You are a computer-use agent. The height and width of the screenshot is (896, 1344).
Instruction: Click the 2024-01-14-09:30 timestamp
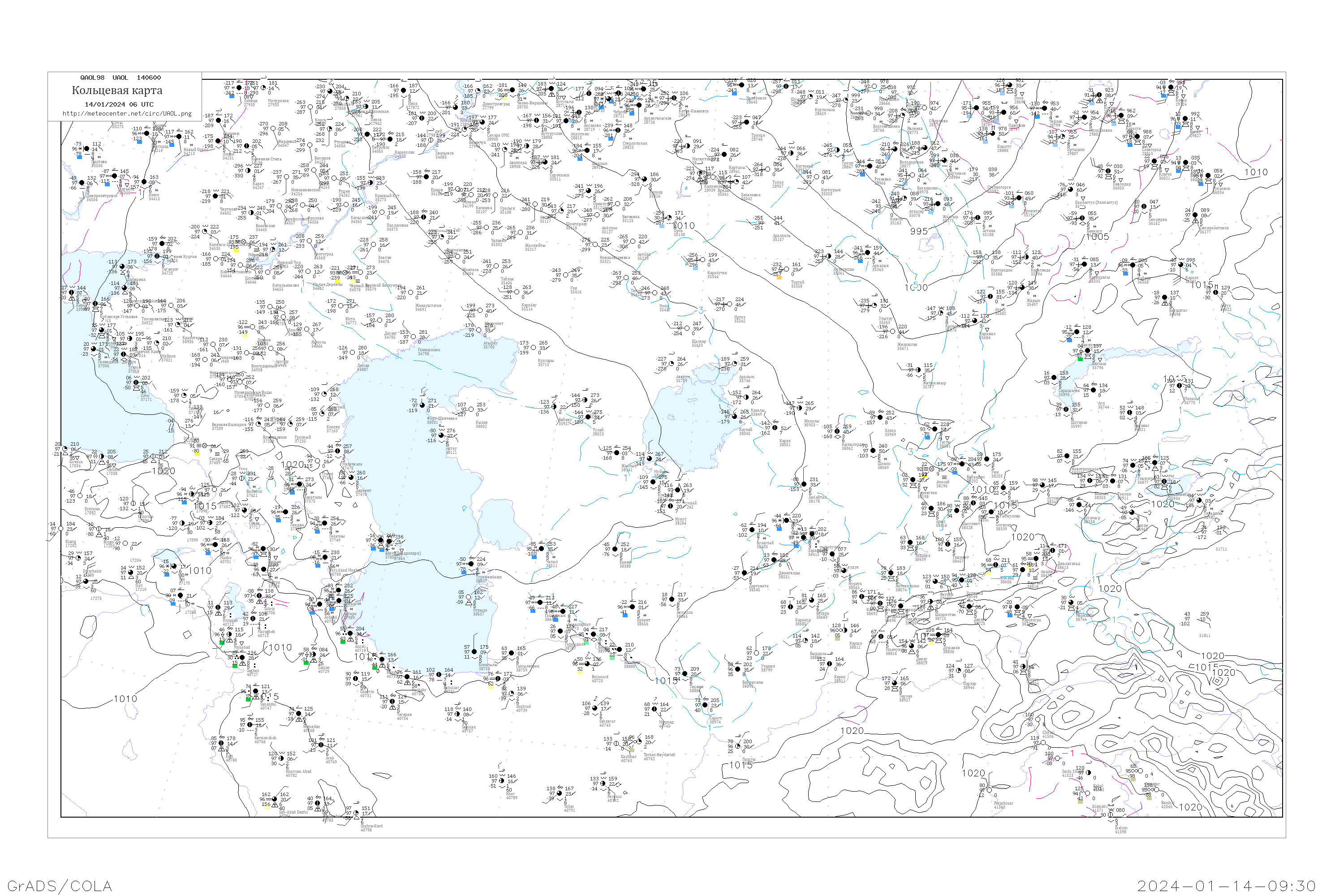pyautogui.click(x=1226, y=886)
